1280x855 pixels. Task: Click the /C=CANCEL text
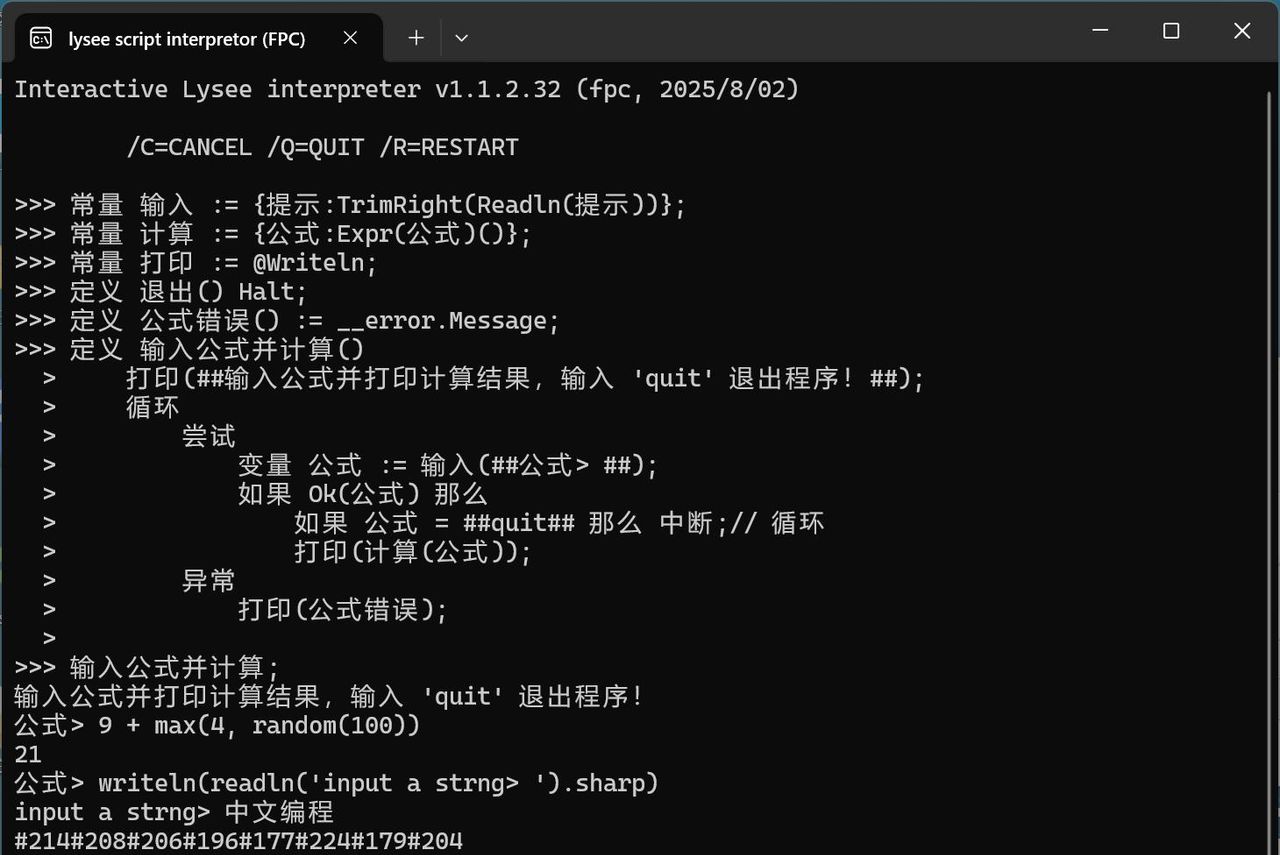(x=189, y=147)
